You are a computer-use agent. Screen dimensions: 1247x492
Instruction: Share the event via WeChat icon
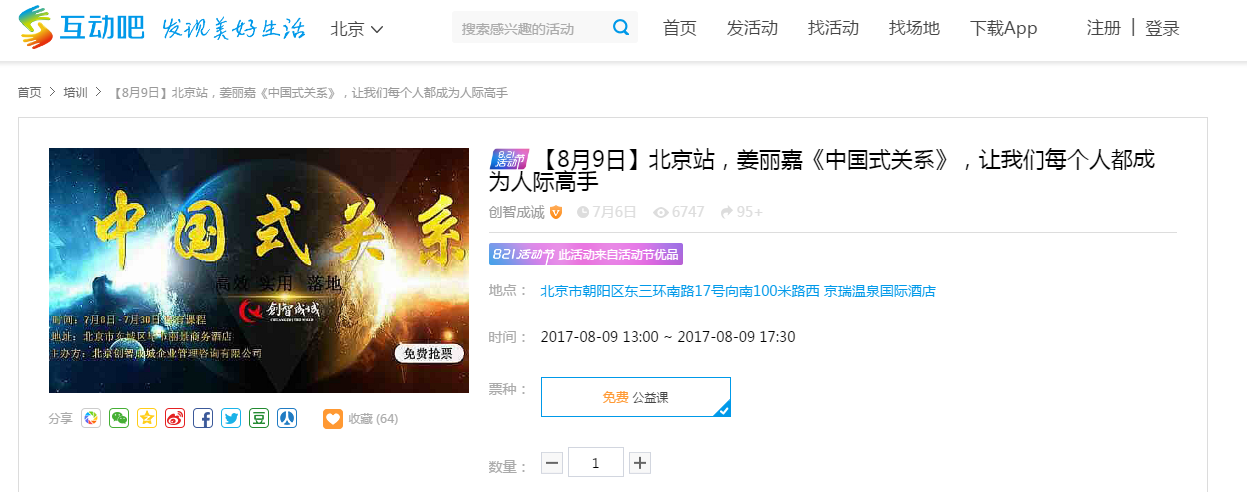point(119,418)
